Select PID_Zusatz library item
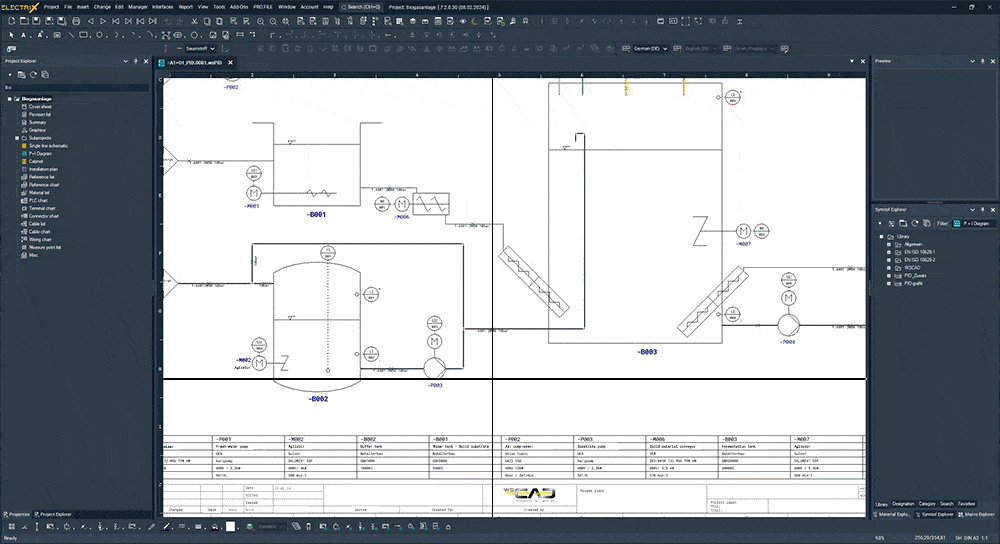This screenshot has width=1000, height=544. (915, 276)
